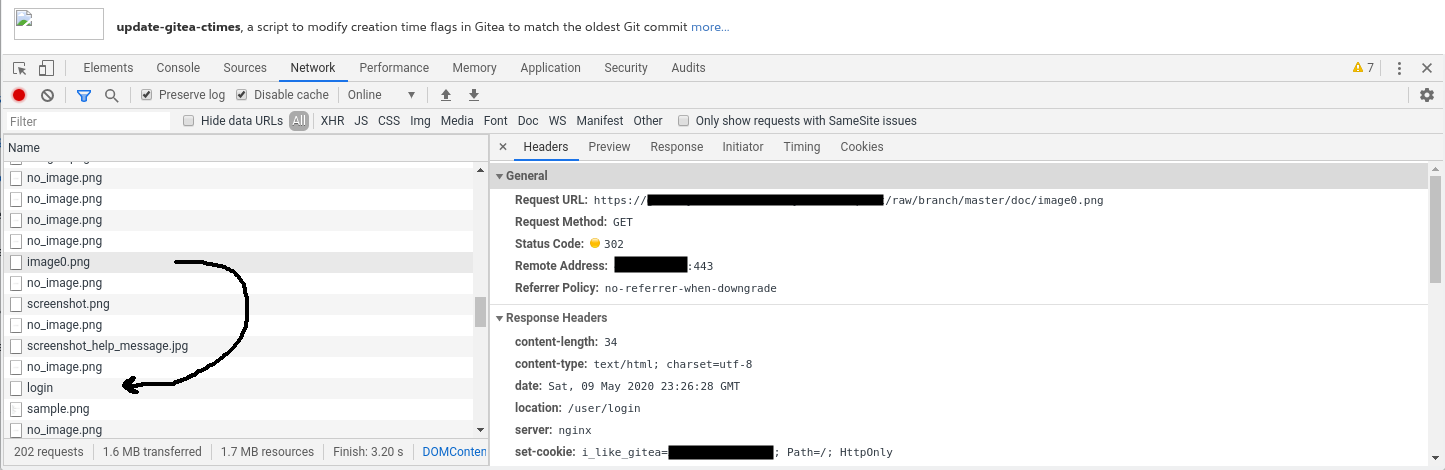Show the 7 warnings indicator
This screenshot has height=470, width=1445.
point(1363,68)
